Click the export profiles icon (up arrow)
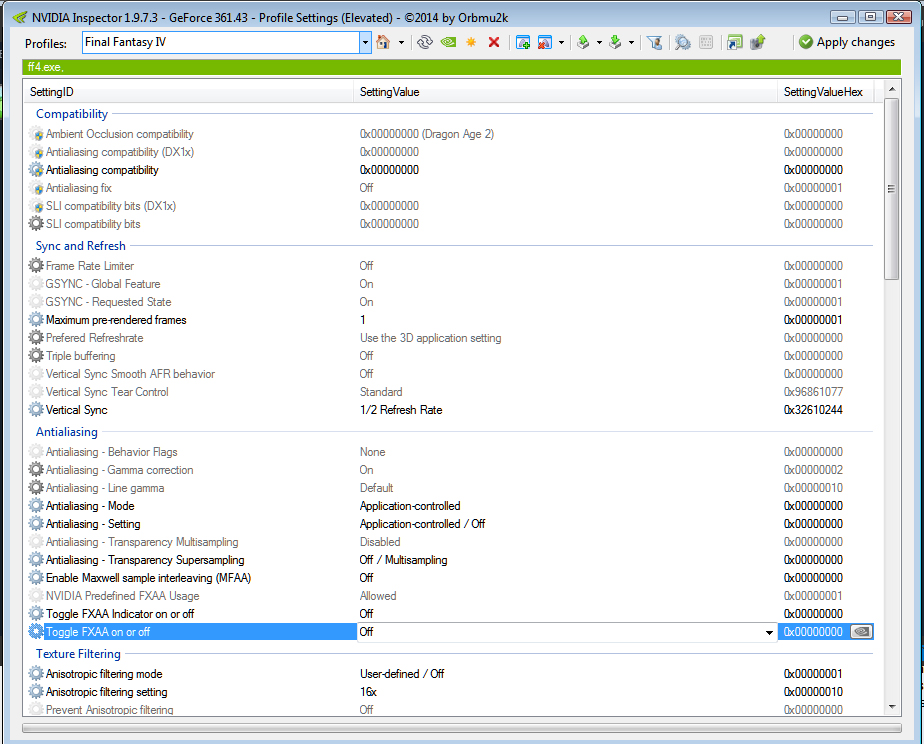The height and width of the screenshot is (744, 924). coord(583,42)
